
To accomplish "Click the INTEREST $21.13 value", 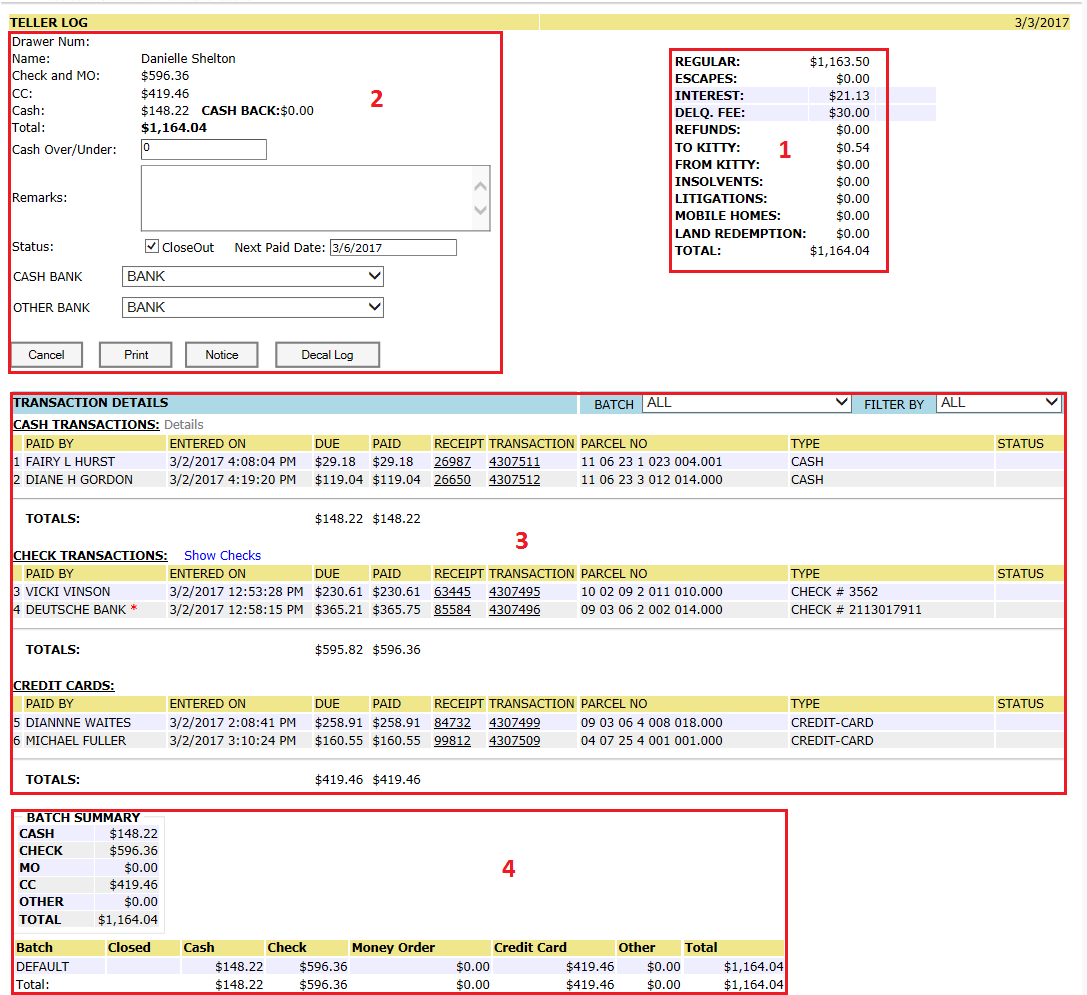I will click(x=849, y=96).
